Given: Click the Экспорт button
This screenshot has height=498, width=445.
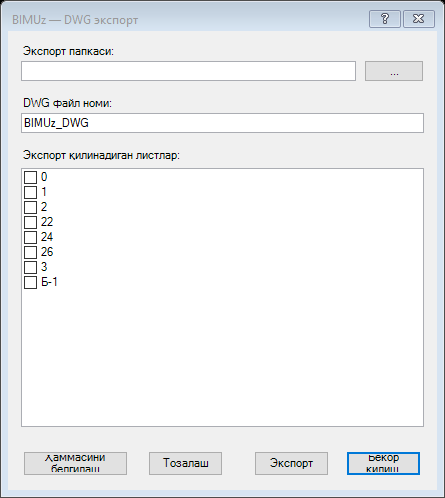Looking at the screenshot, I should [x=291, y=463].
